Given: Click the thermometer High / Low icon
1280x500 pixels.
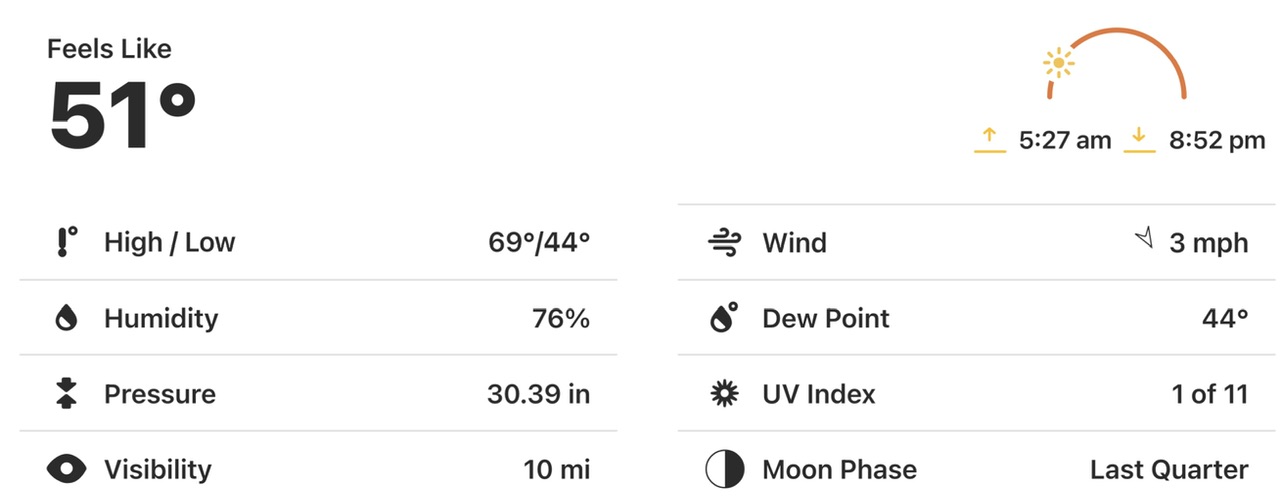Looking at the screenshot, I should point(67,242).
